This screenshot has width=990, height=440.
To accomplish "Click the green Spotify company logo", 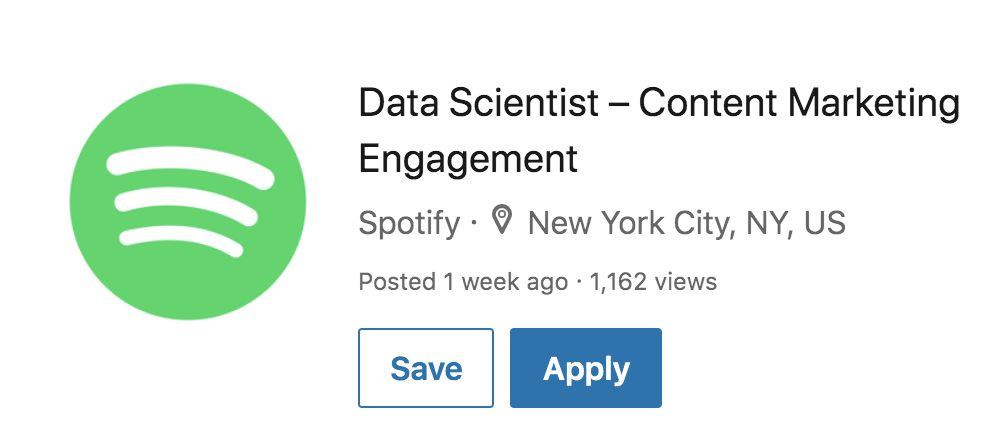I will (188, 201).
